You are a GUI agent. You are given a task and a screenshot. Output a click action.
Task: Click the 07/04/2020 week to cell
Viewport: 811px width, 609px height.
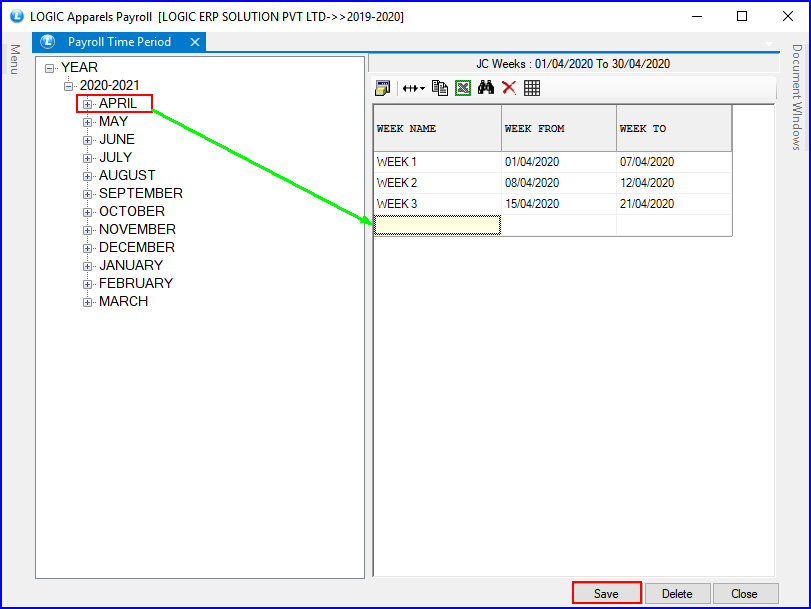tap(674, 162)
